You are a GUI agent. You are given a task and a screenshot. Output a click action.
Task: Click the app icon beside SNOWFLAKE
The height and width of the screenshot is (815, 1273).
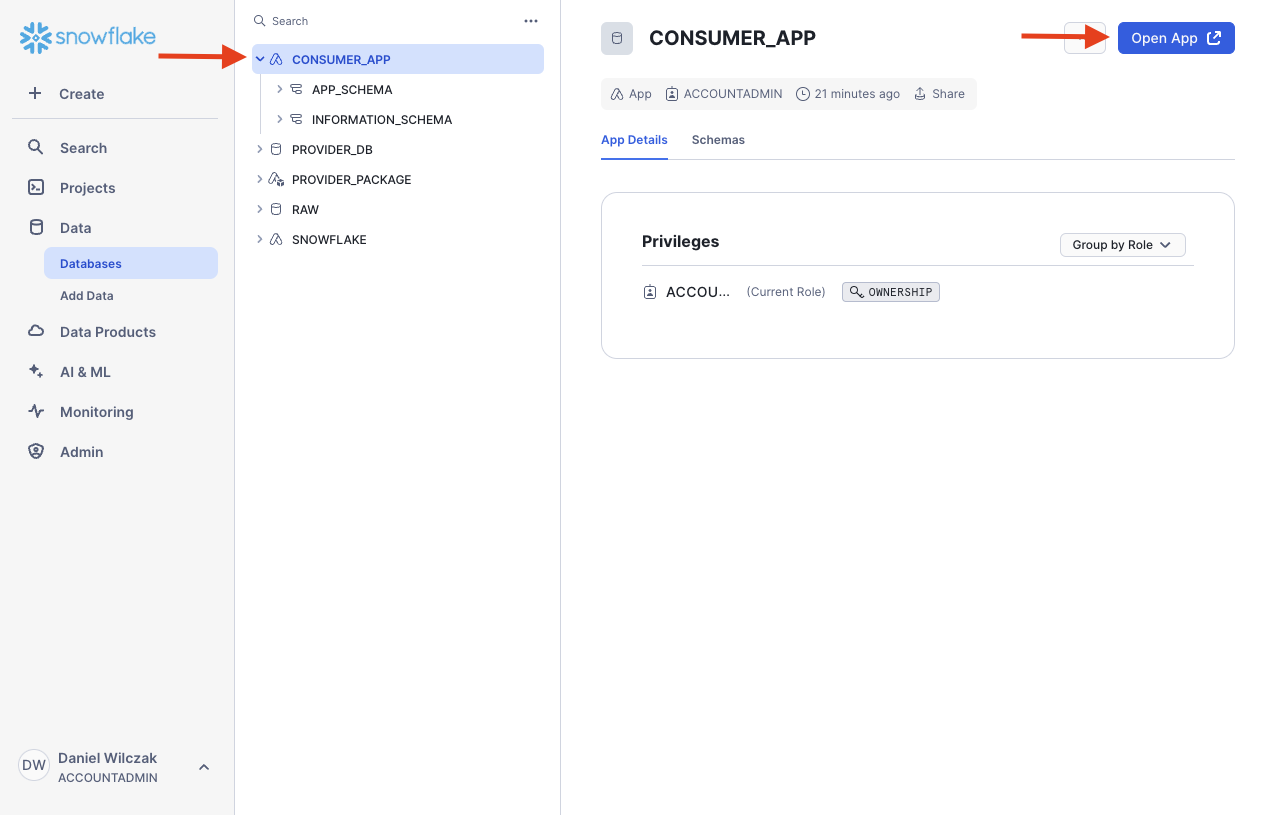(x=277, y=239)
